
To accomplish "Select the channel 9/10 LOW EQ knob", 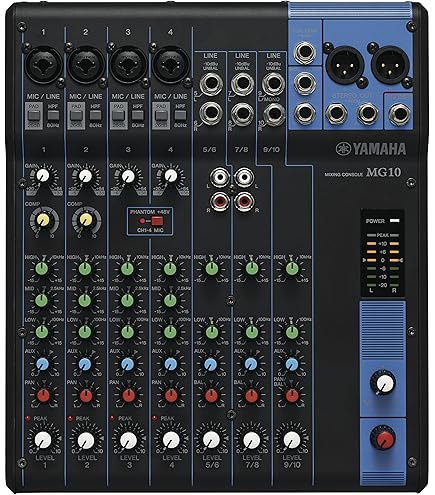I will pos(292,332).
